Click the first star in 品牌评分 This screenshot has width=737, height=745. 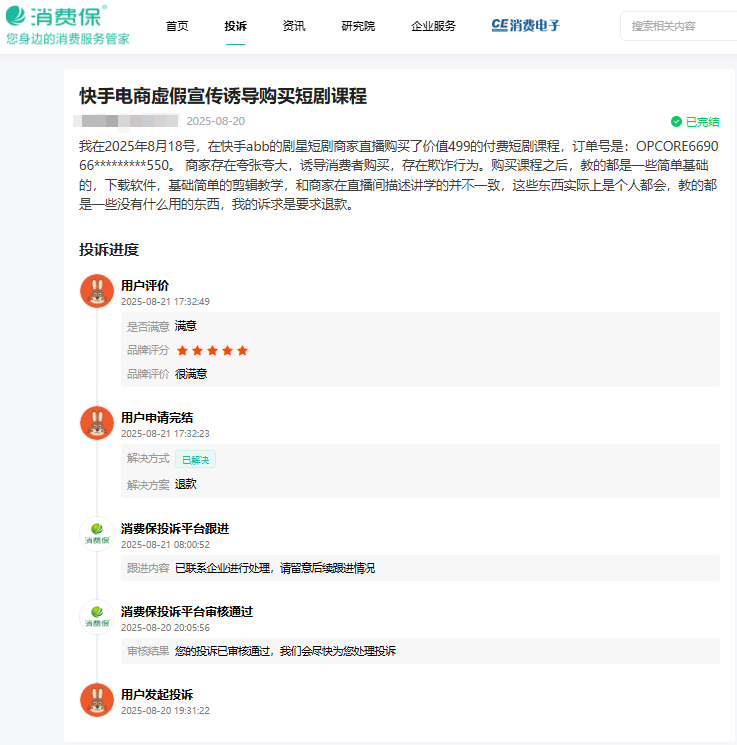pyautogui.click(x=182, y=350)
